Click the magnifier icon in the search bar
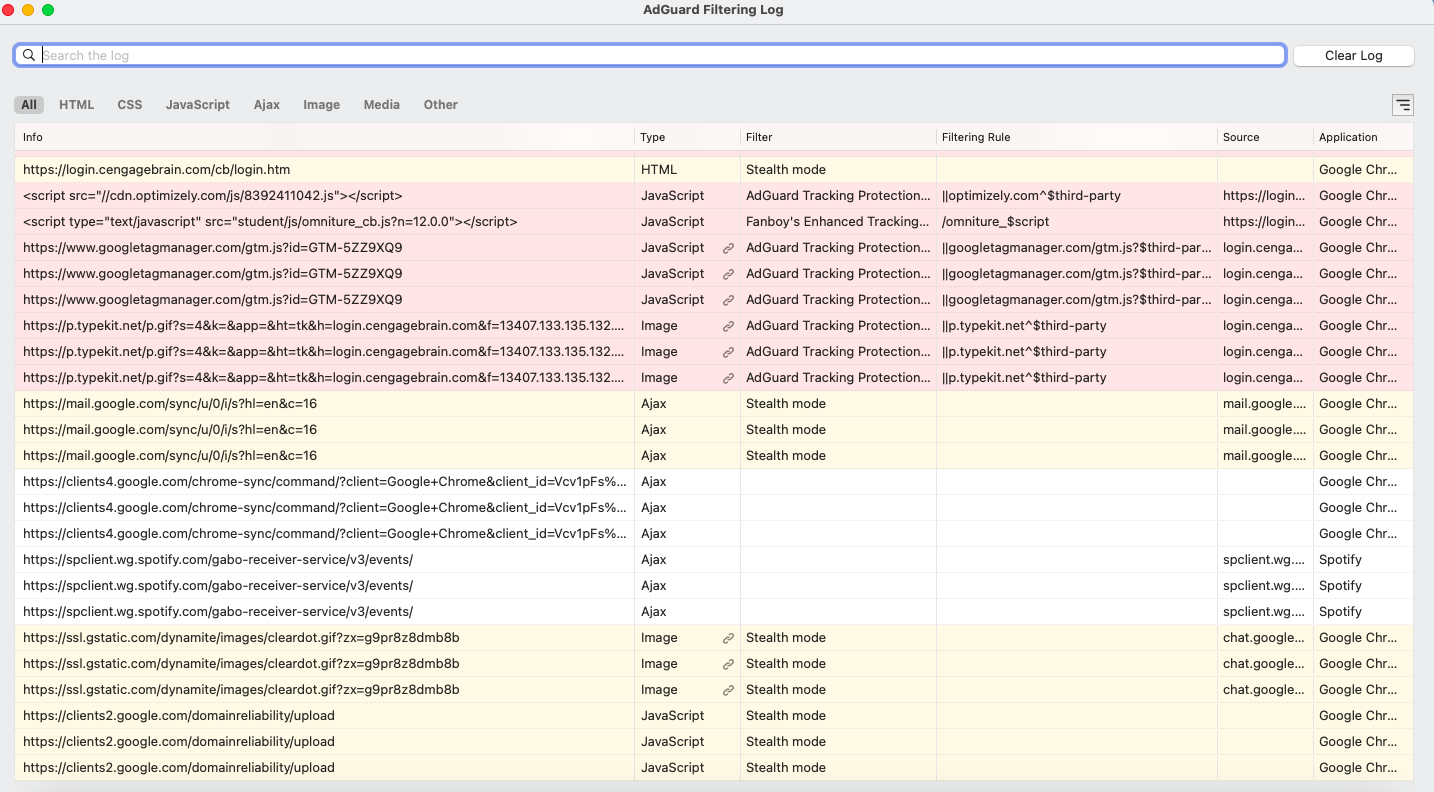The width and height of the screenshot is (1434, 792). pos(29,55)
